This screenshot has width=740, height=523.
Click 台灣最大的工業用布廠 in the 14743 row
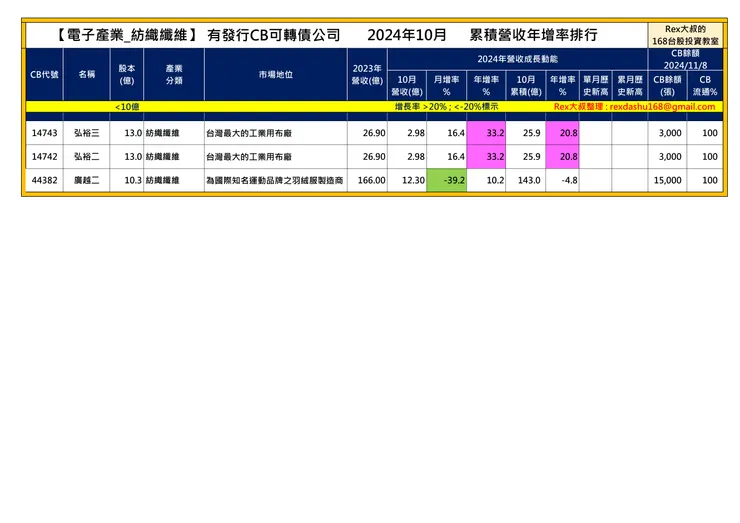click(x=249, y=133)
